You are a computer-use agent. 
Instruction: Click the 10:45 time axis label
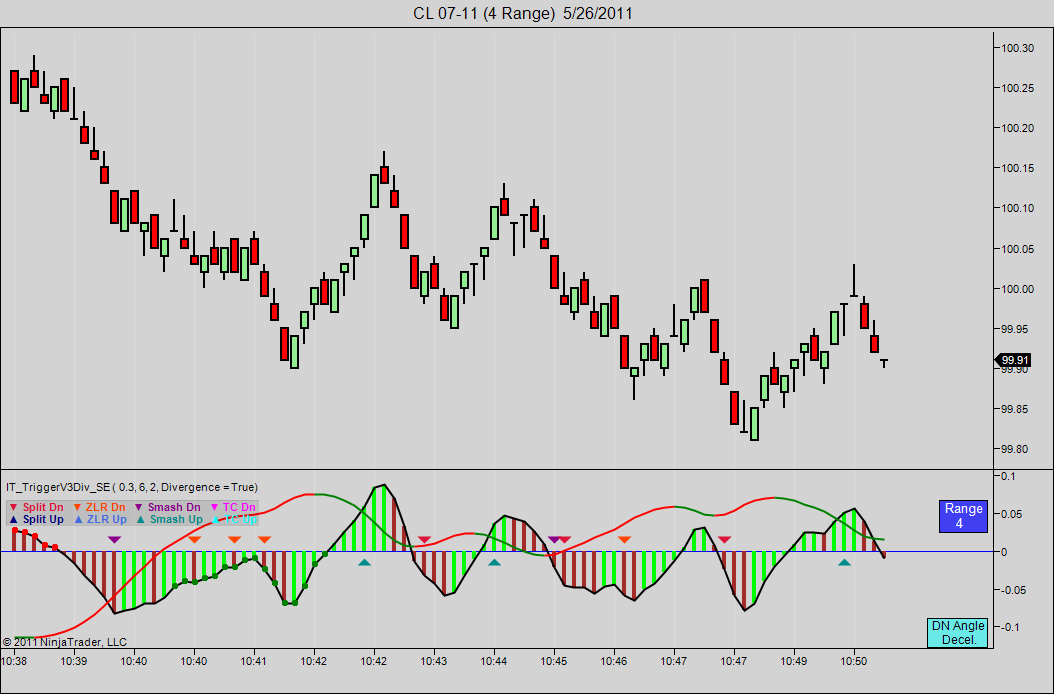point(555,662)
